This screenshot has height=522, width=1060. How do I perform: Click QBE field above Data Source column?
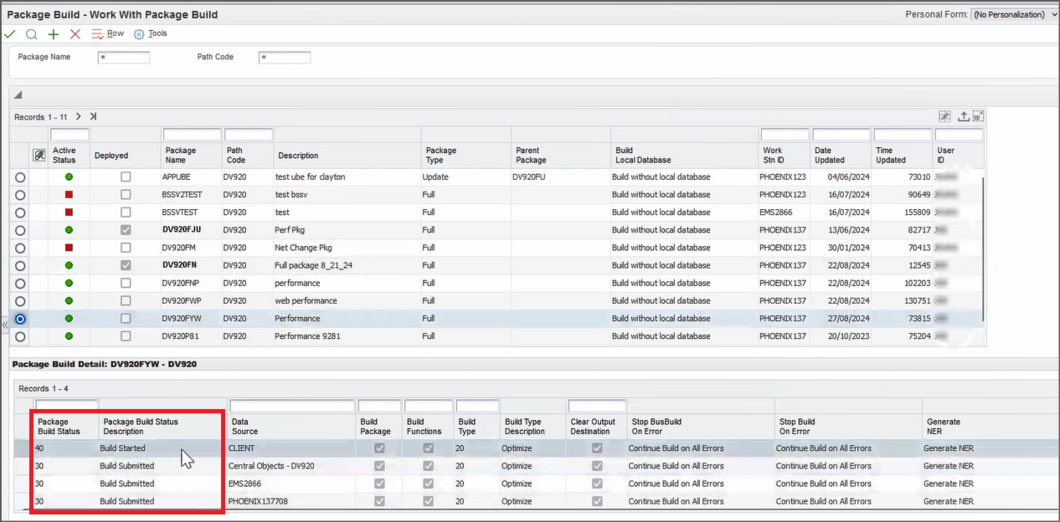pyautogui.click(x=292, y=406)
